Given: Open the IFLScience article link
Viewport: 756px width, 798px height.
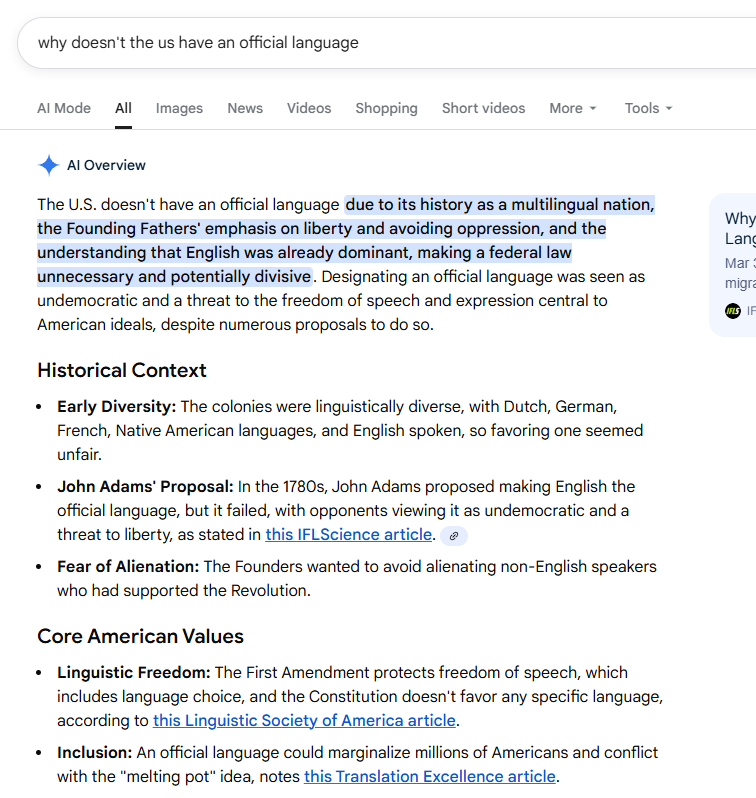Looking at the screenshot, I should pyautogui.click(x=349, y=535).
